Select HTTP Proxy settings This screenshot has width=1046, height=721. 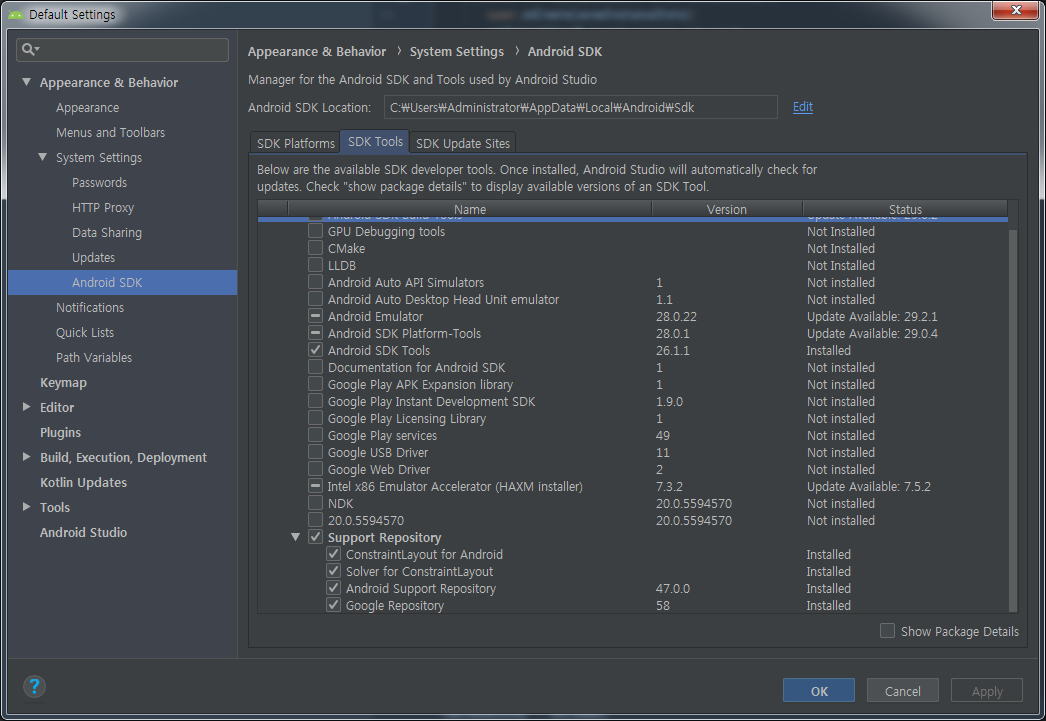103,207
